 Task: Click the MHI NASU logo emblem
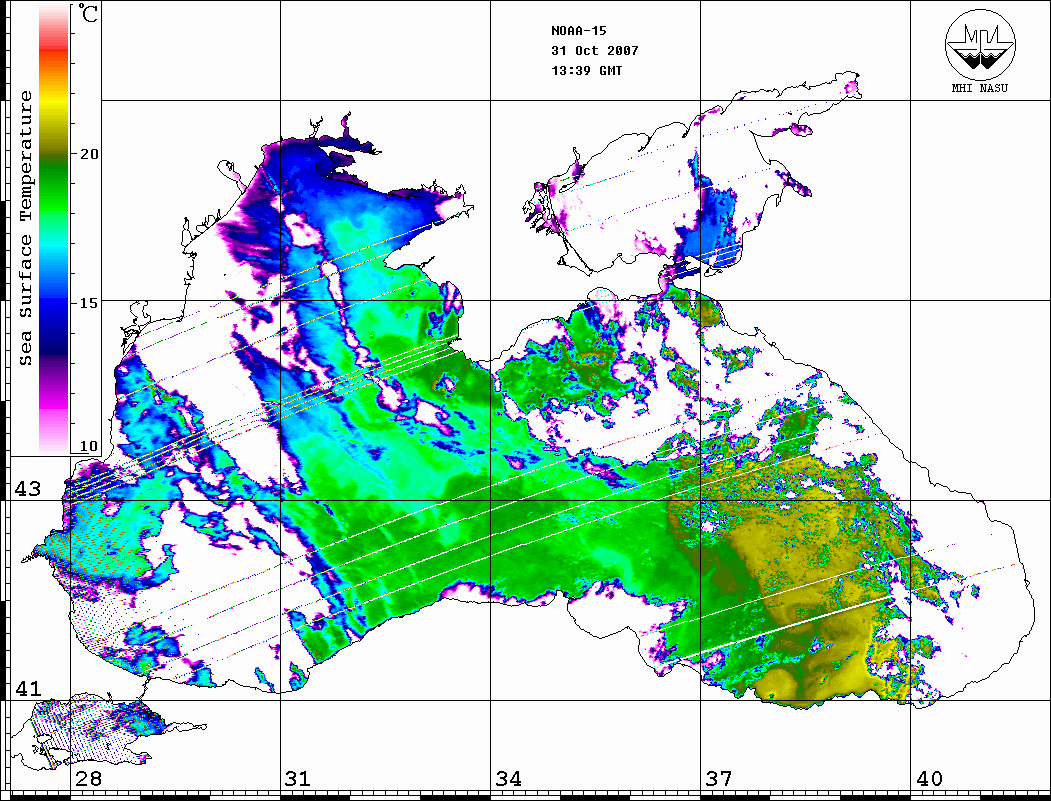click(980, 43)
